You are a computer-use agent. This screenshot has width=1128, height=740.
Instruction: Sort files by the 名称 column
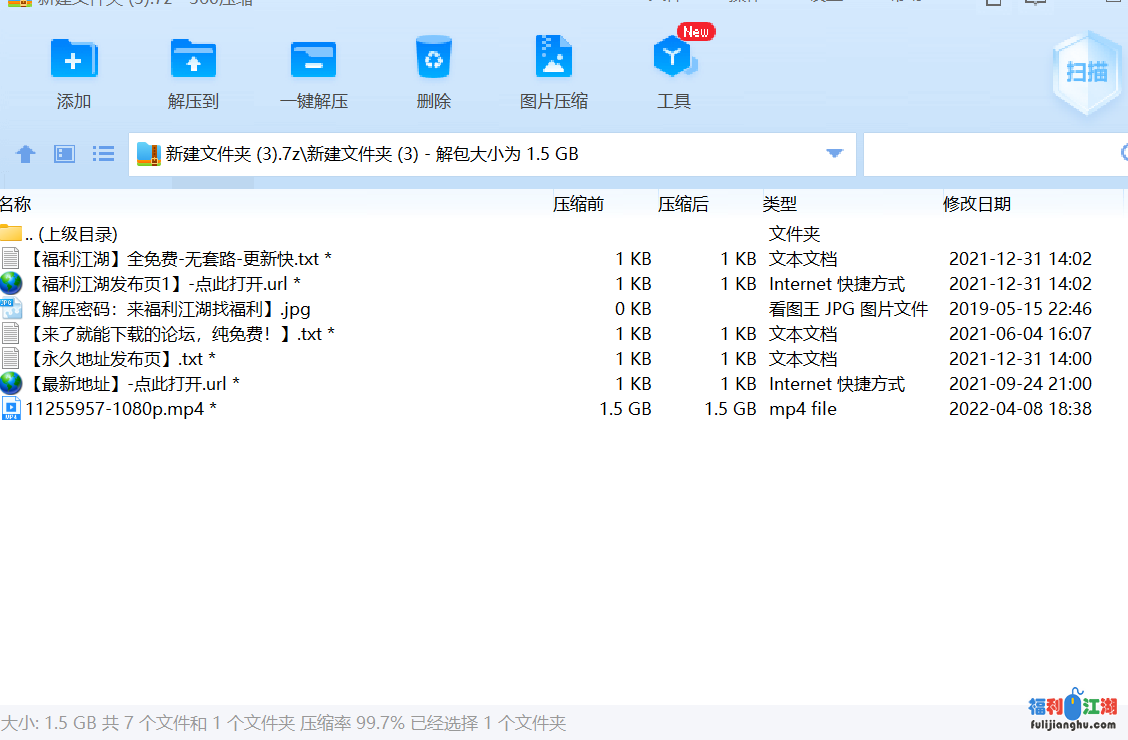[16, 204]
